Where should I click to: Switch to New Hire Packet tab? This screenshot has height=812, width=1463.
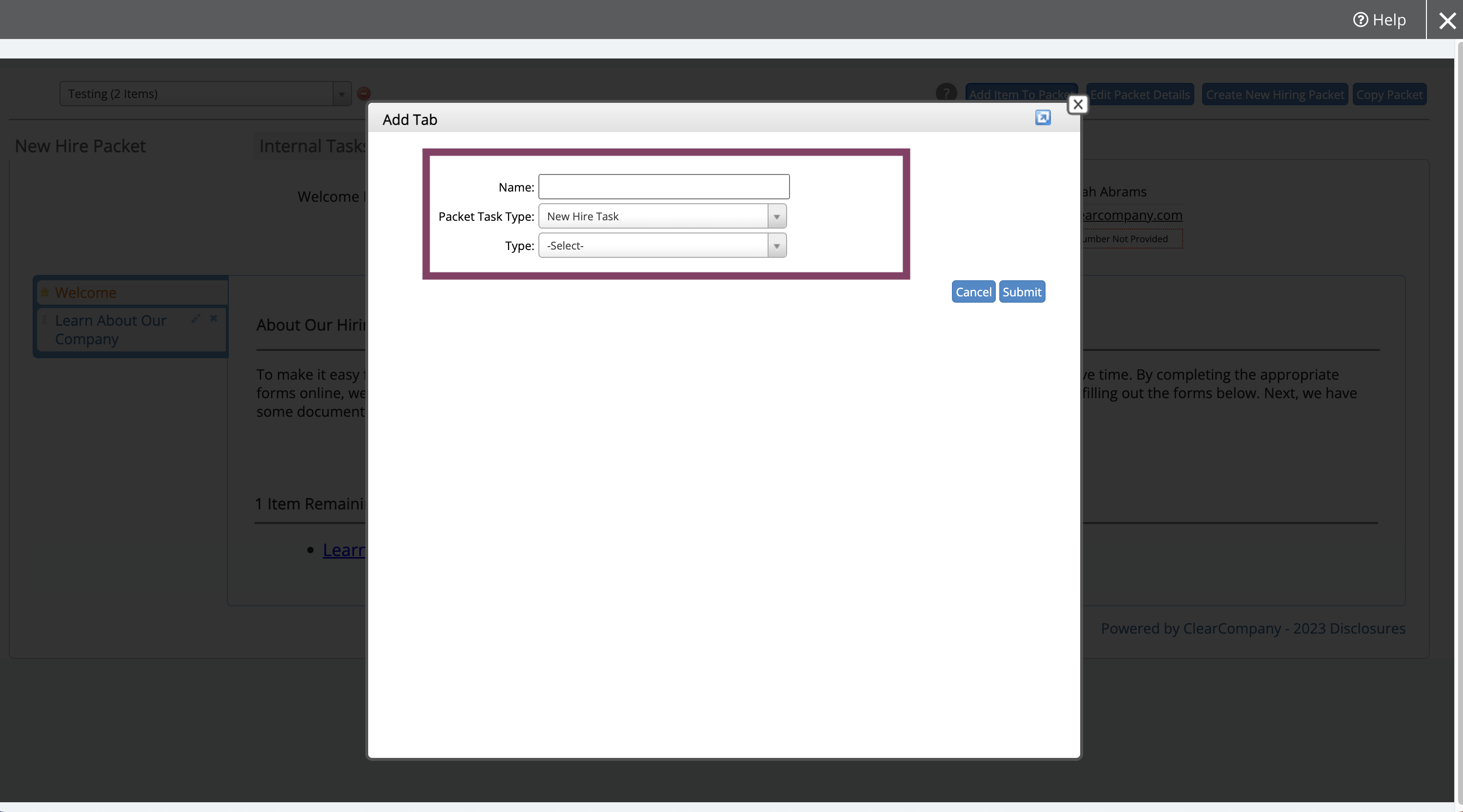point(80,146)
